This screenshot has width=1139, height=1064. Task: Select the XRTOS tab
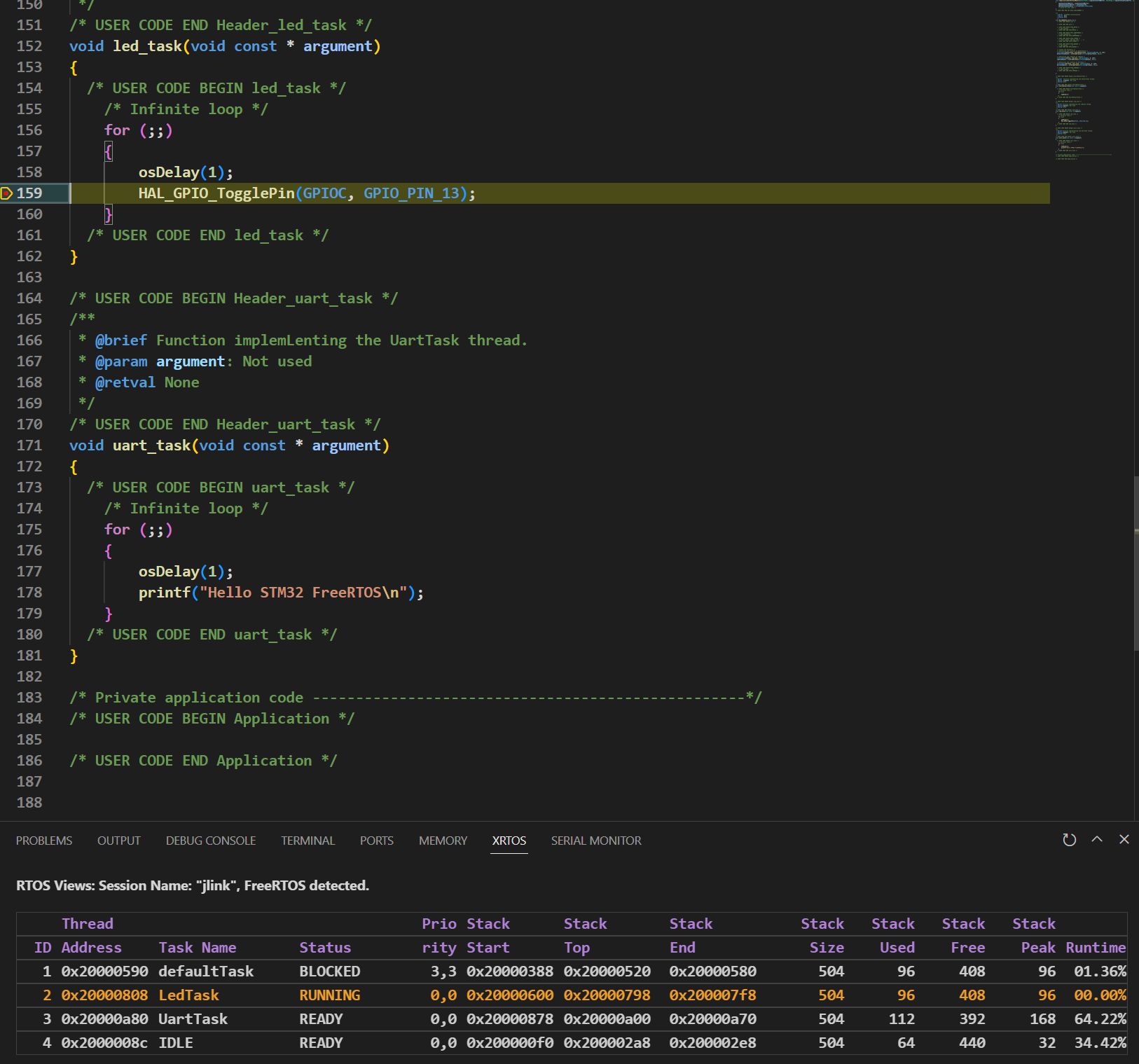pos(509,841)
